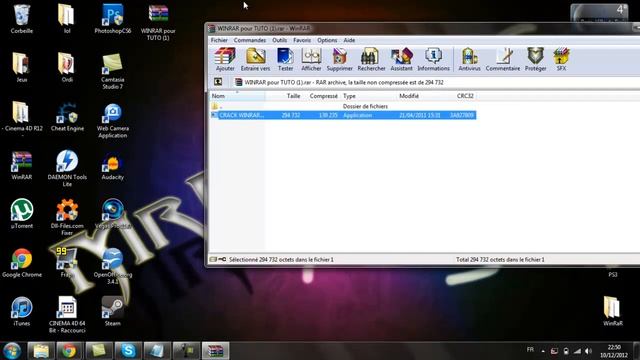The height and width of the screenshot is (360, 640).
Task: Open the Commandes menu
Action: click(x=250, y=40)
